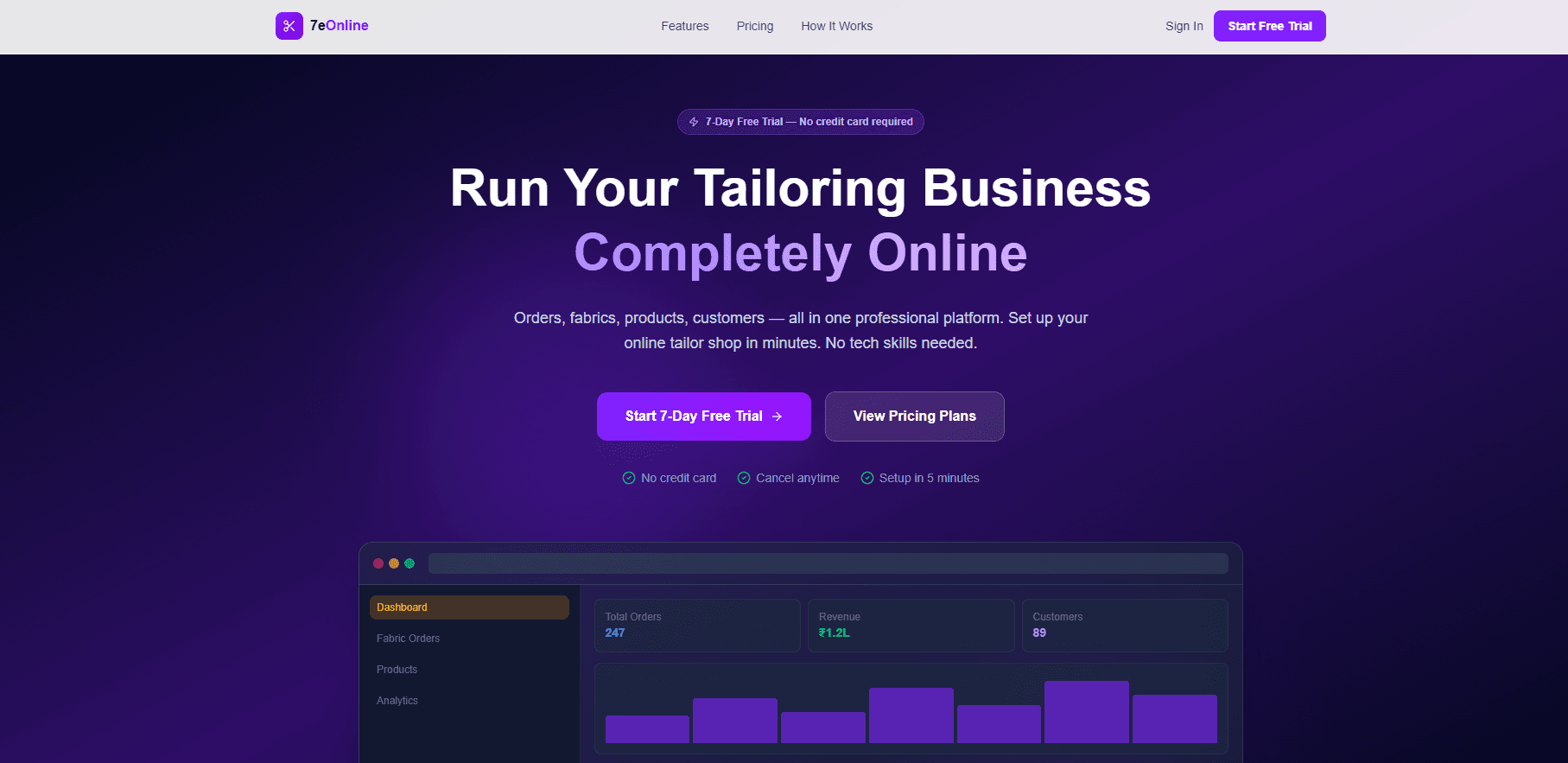1568x763 pixels.
Task: Click the arrow icon on trial button
Action: pyautogui.click(x=777, y=416)
